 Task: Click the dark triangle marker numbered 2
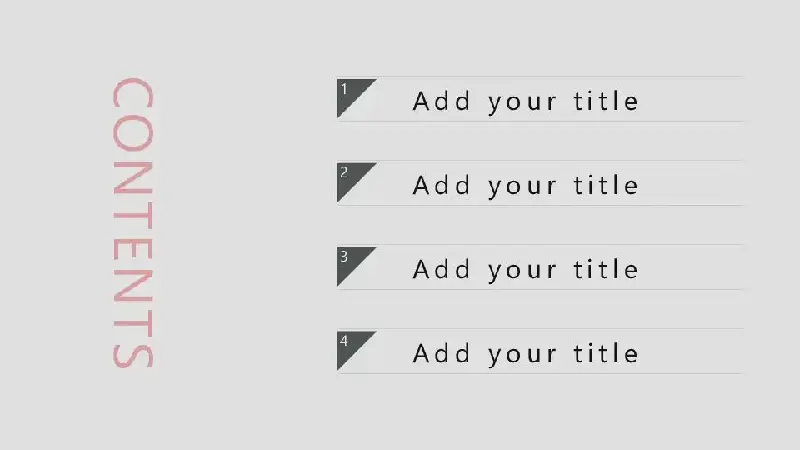coord(352,178)
